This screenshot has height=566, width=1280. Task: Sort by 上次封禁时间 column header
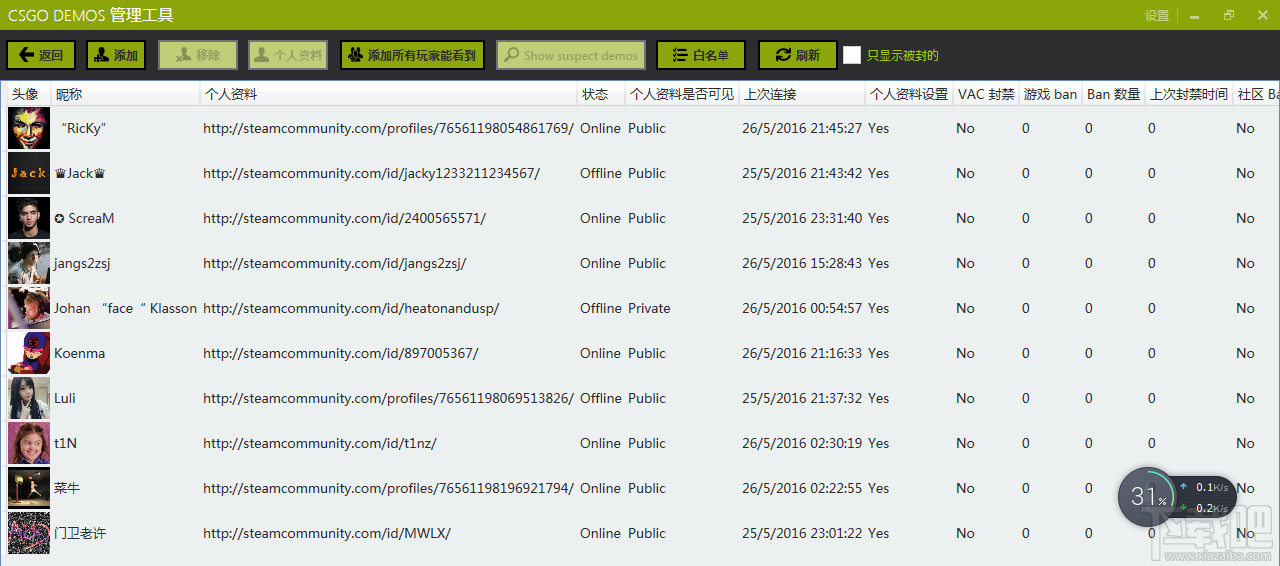point(1189,94)
